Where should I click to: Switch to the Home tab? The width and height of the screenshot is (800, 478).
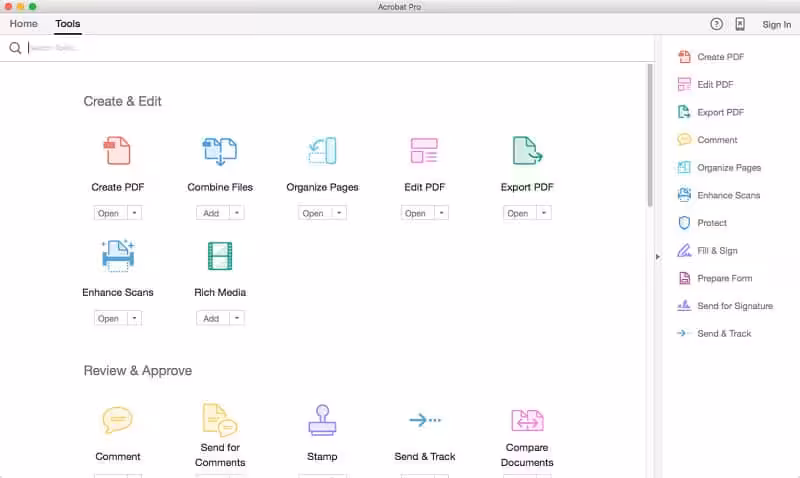click(23, 23)
